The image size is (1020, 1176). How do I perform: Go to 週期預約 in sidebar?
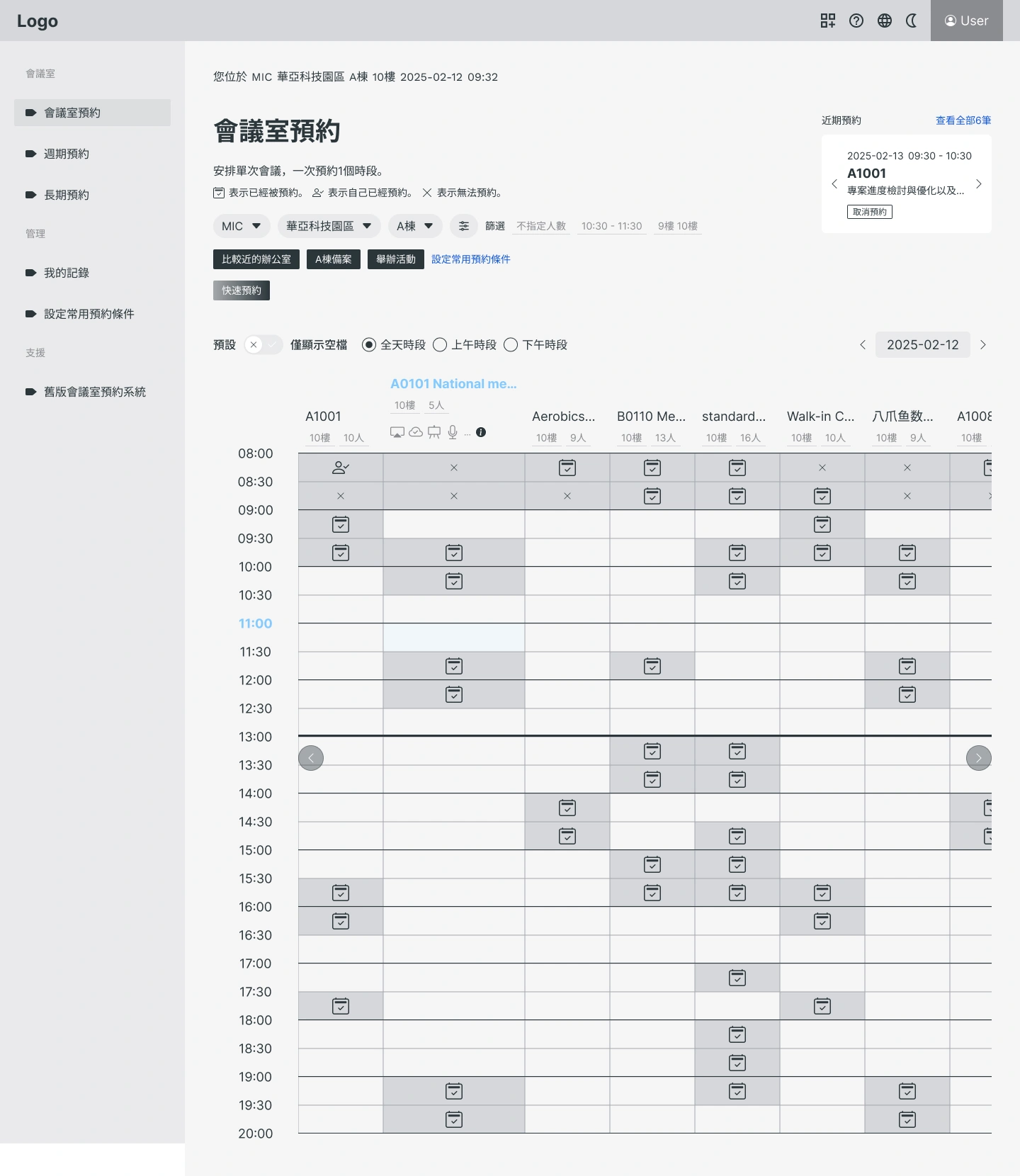[x=67, y=154]
